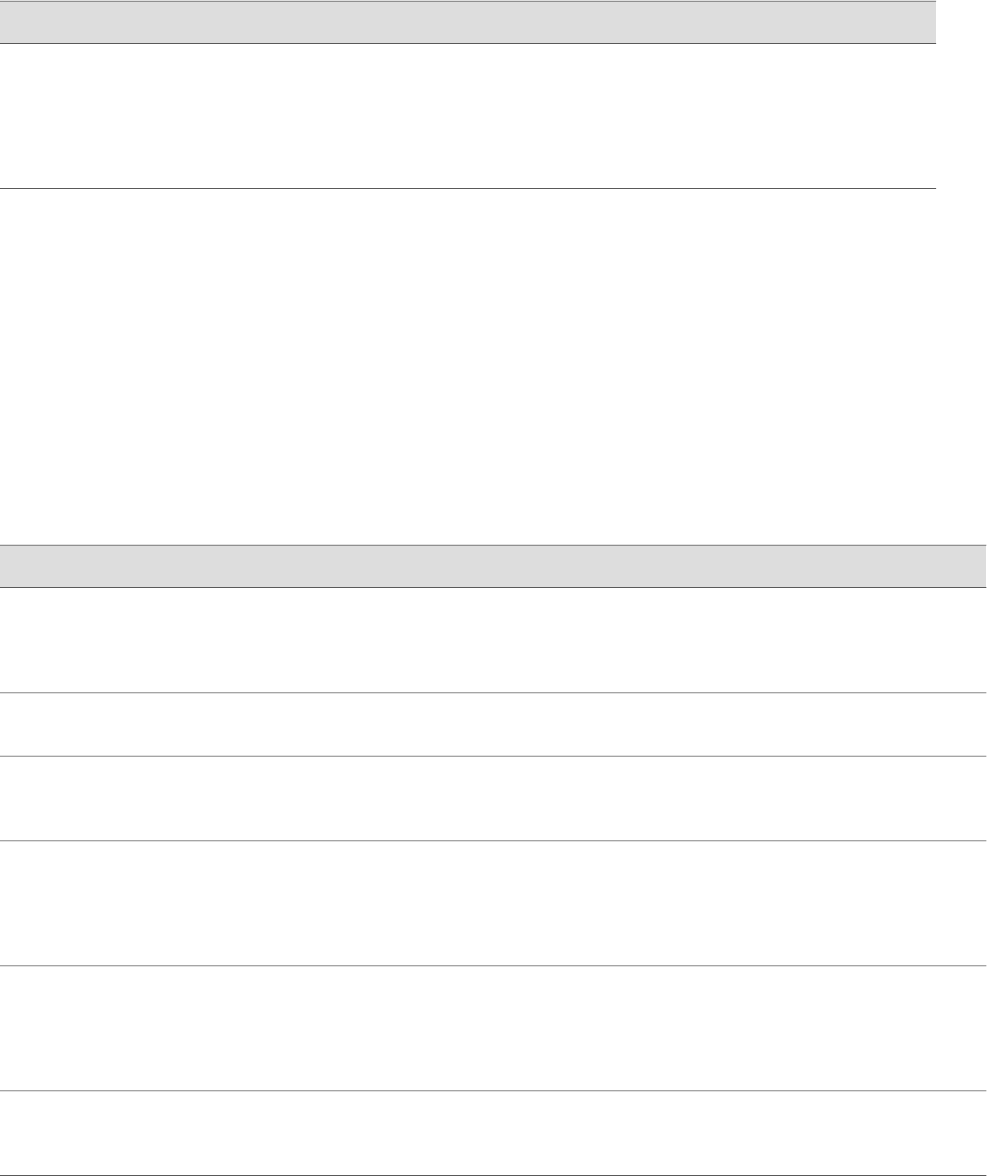Click the divider between lower table rows four and five
This screenshot has width=987, height=1176.
[493, 965]
